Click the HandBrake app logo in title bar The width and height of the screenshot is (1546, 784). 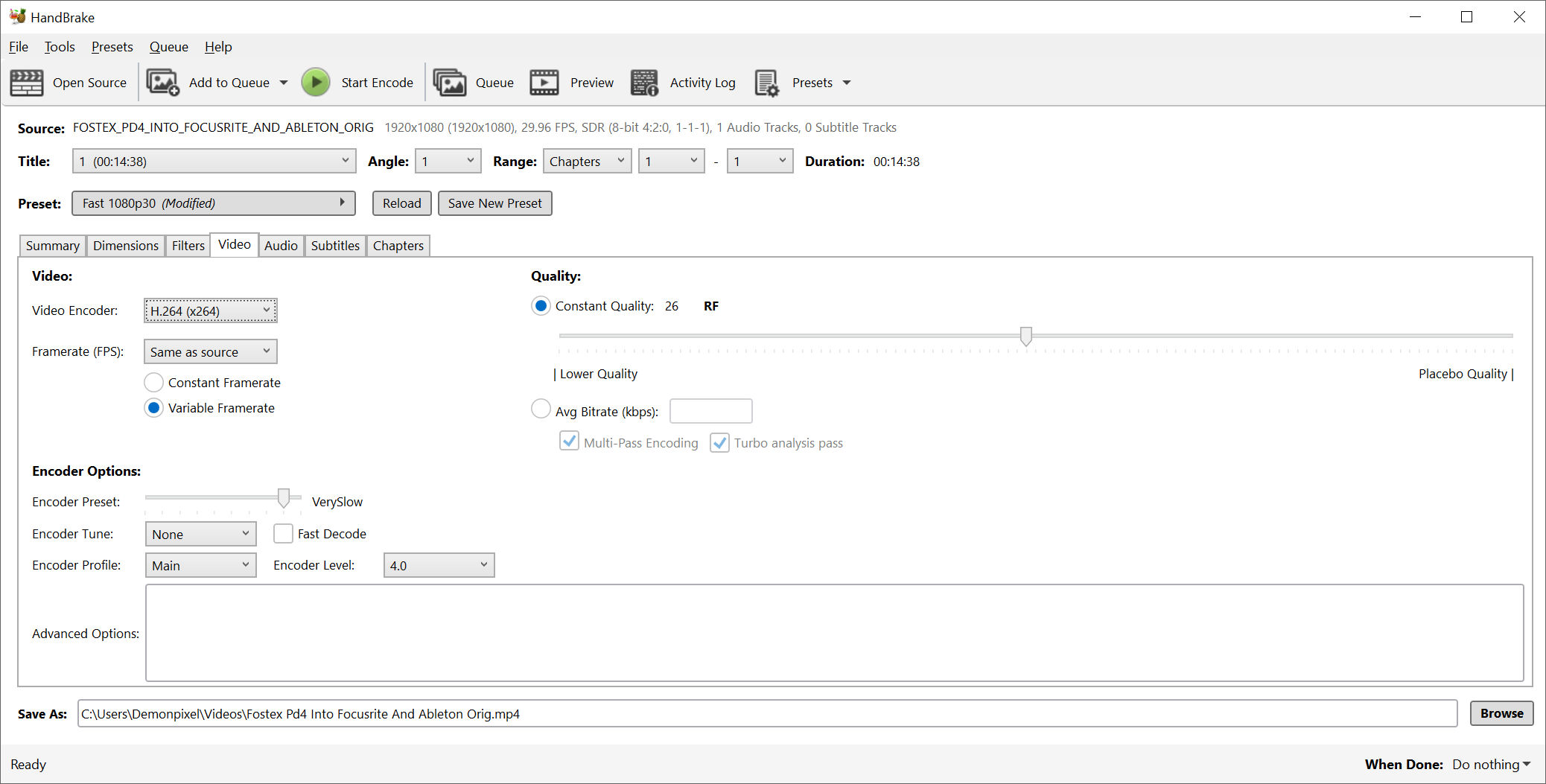click(x=17, y=16)
